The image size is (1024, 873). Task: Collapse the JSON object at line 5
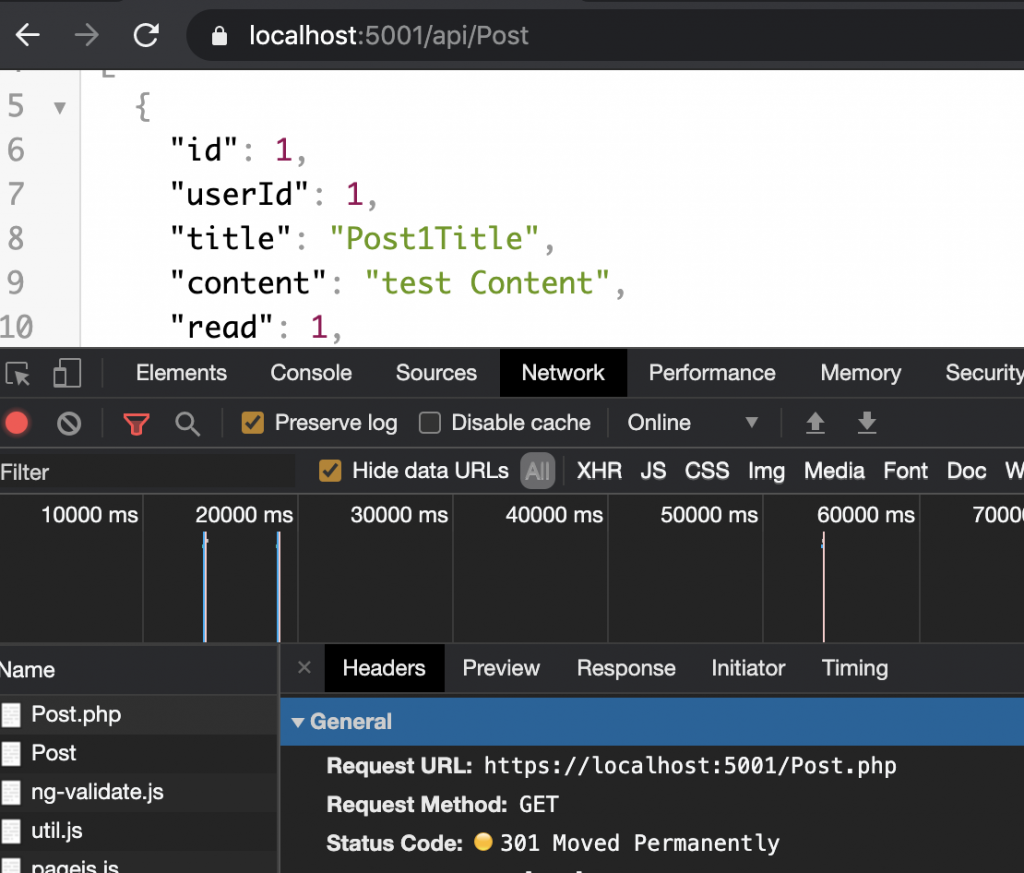[x=60, y=107]
